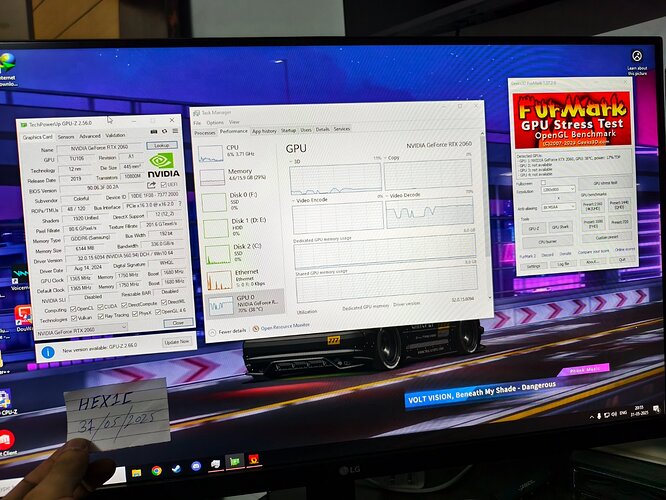Screen dimensions: 666x500
Task: Click Lookup button in GPU-Z
Action: 162,145
